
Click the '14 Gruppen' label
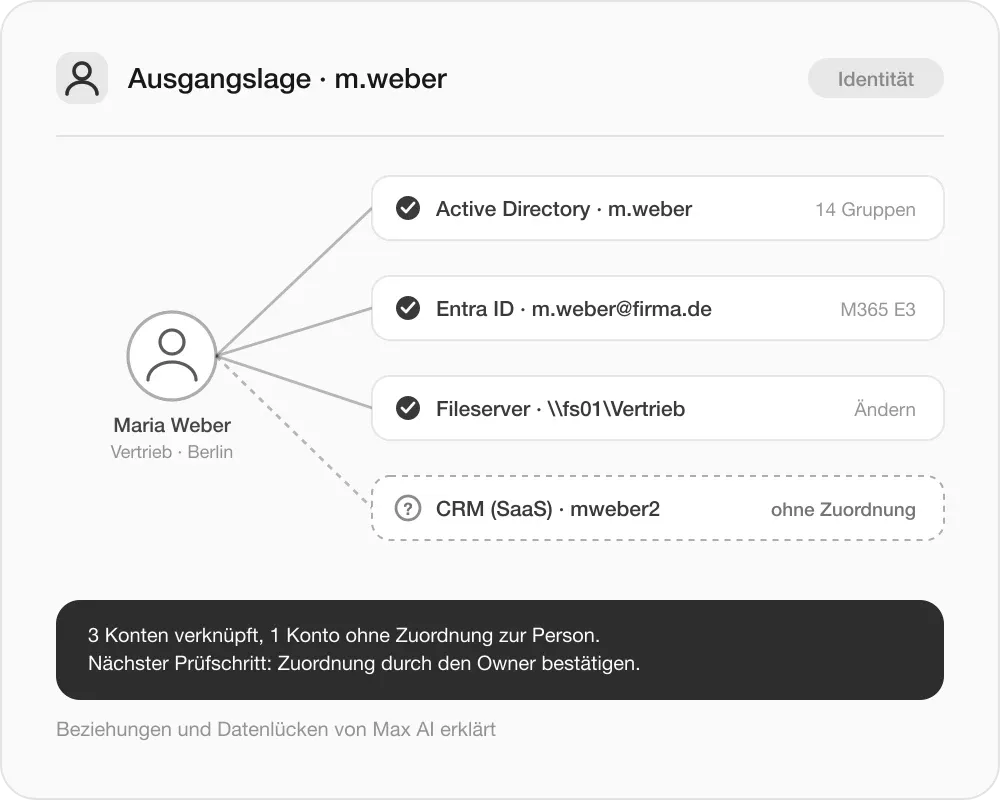[865, 209]
